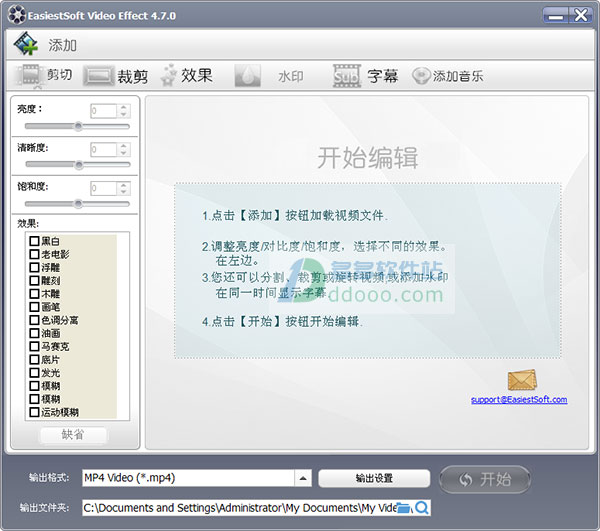The height and width of the screenshot is (531, 600).
Task: Click the 剪切 film strip icon
Action: 30,75
